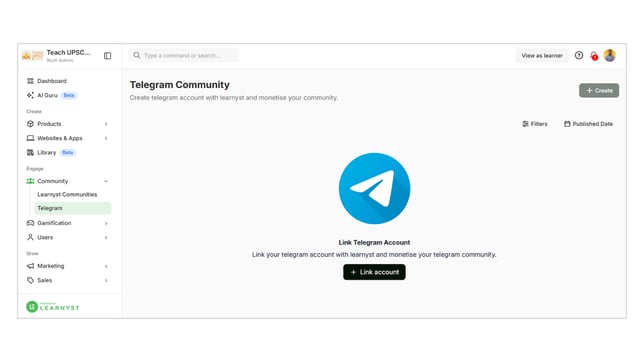Open the user profile avatar

[610, 55]
